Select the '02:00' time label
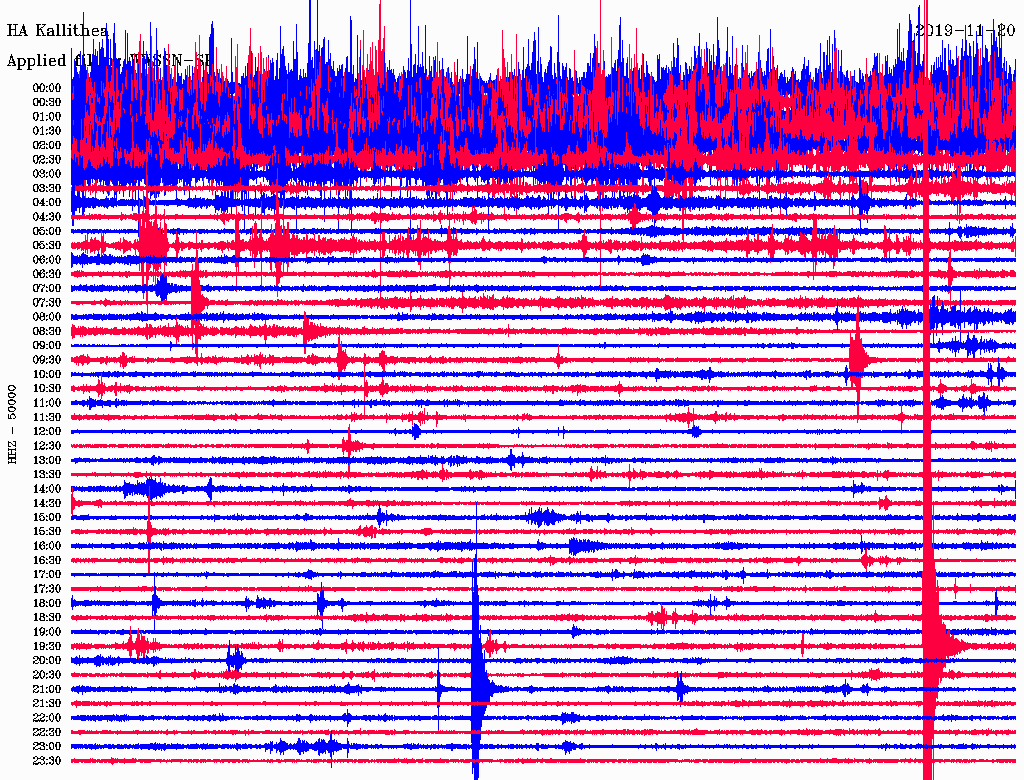Screen dimensions: 1024x780 pos(47,146)
